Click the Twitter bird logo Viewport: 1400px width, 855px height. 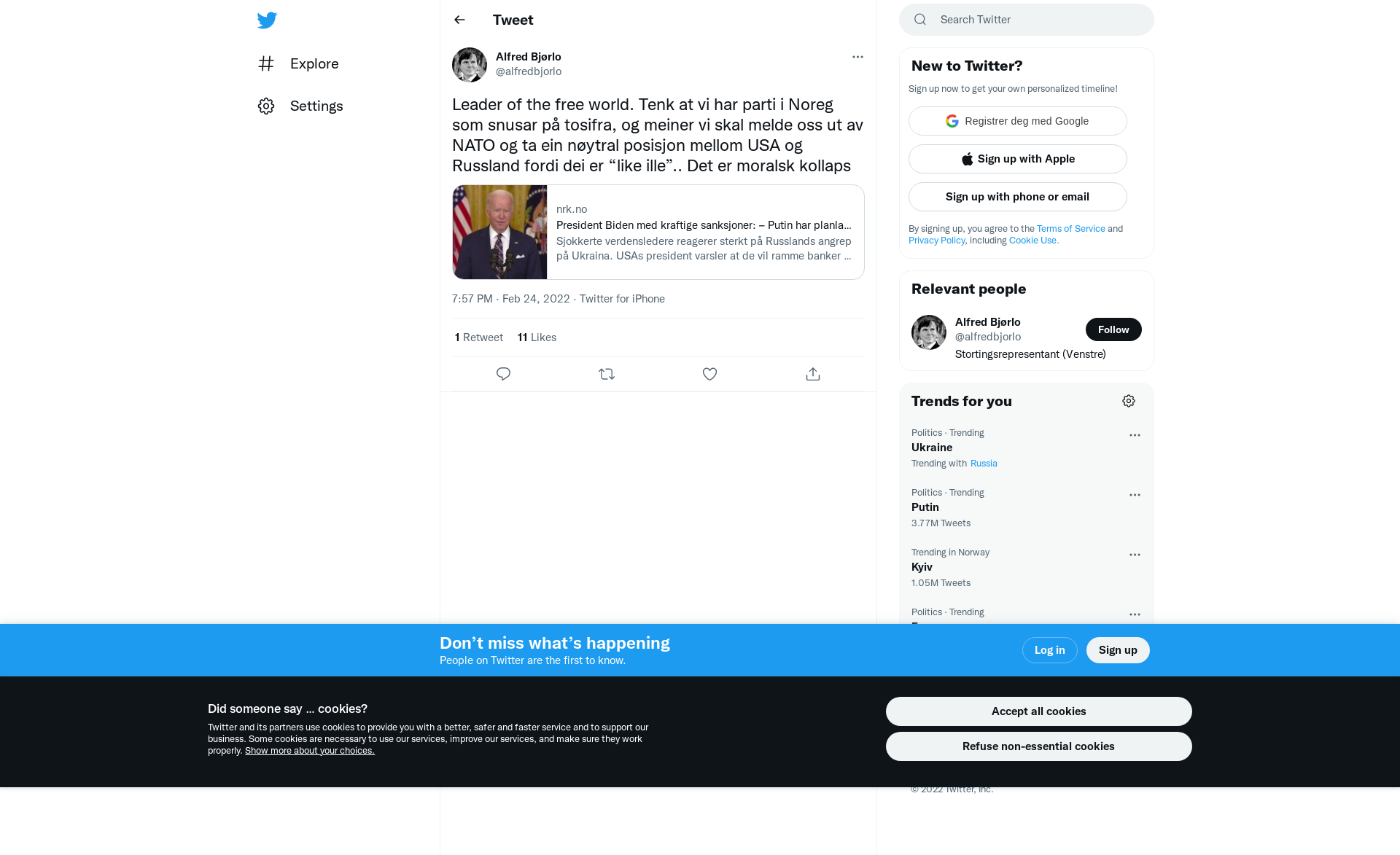pos(267,20)
